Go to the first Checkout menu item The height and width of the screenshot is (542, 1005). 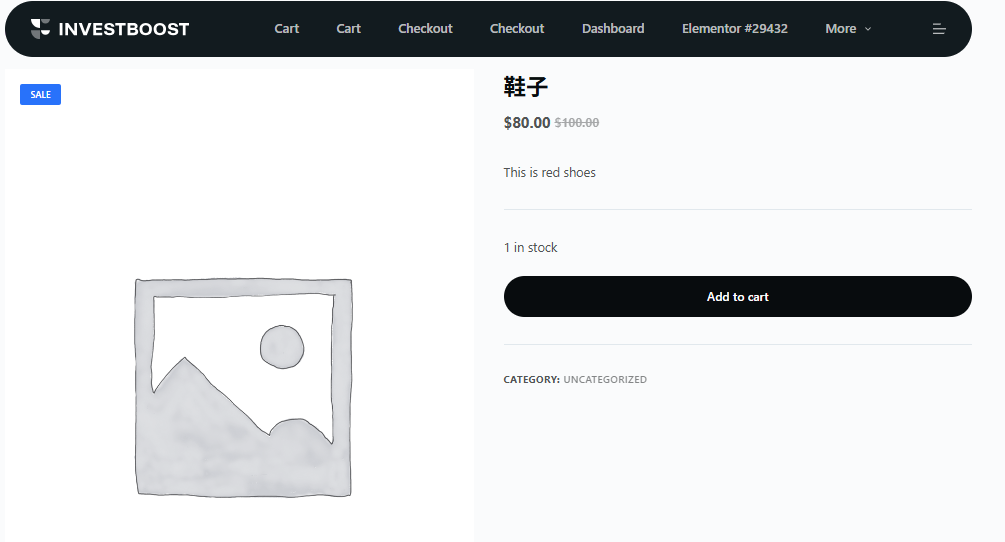tap(425, 29)
